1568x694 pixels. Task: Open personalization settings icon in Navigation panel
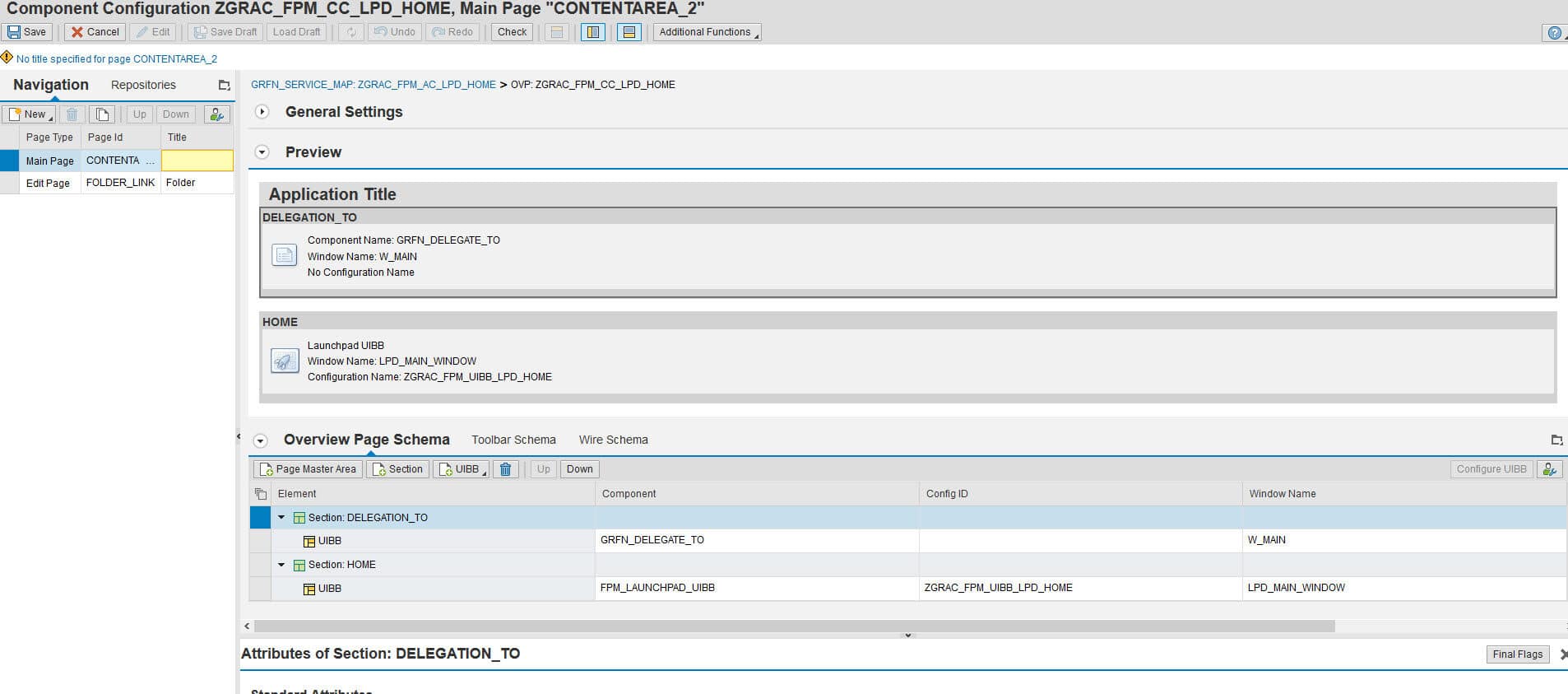click(216, 114)
